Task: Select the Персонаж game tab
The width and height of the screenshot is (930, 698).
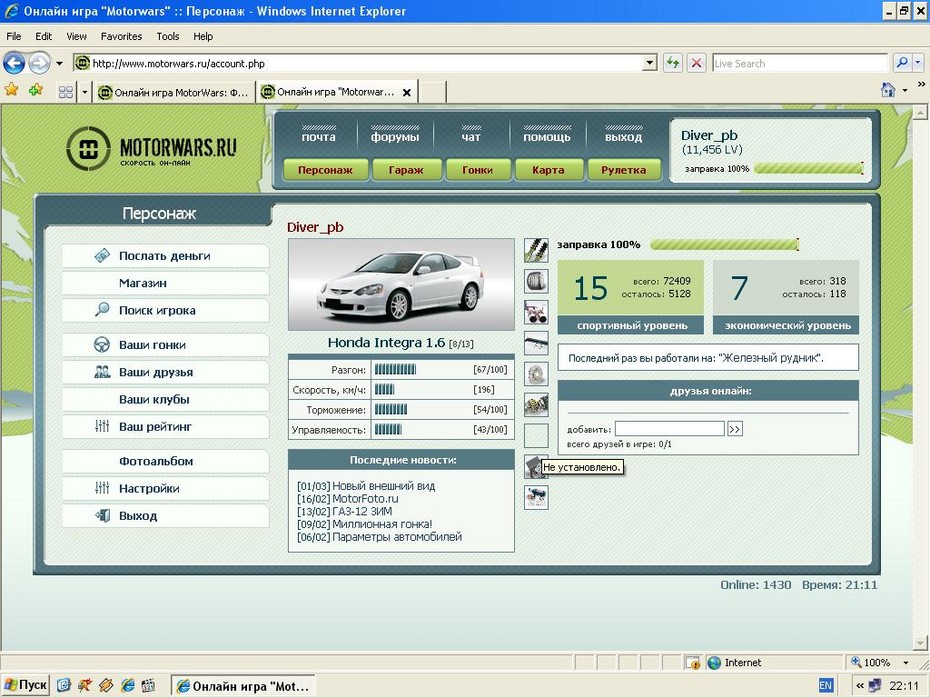Action: point(325,170)
